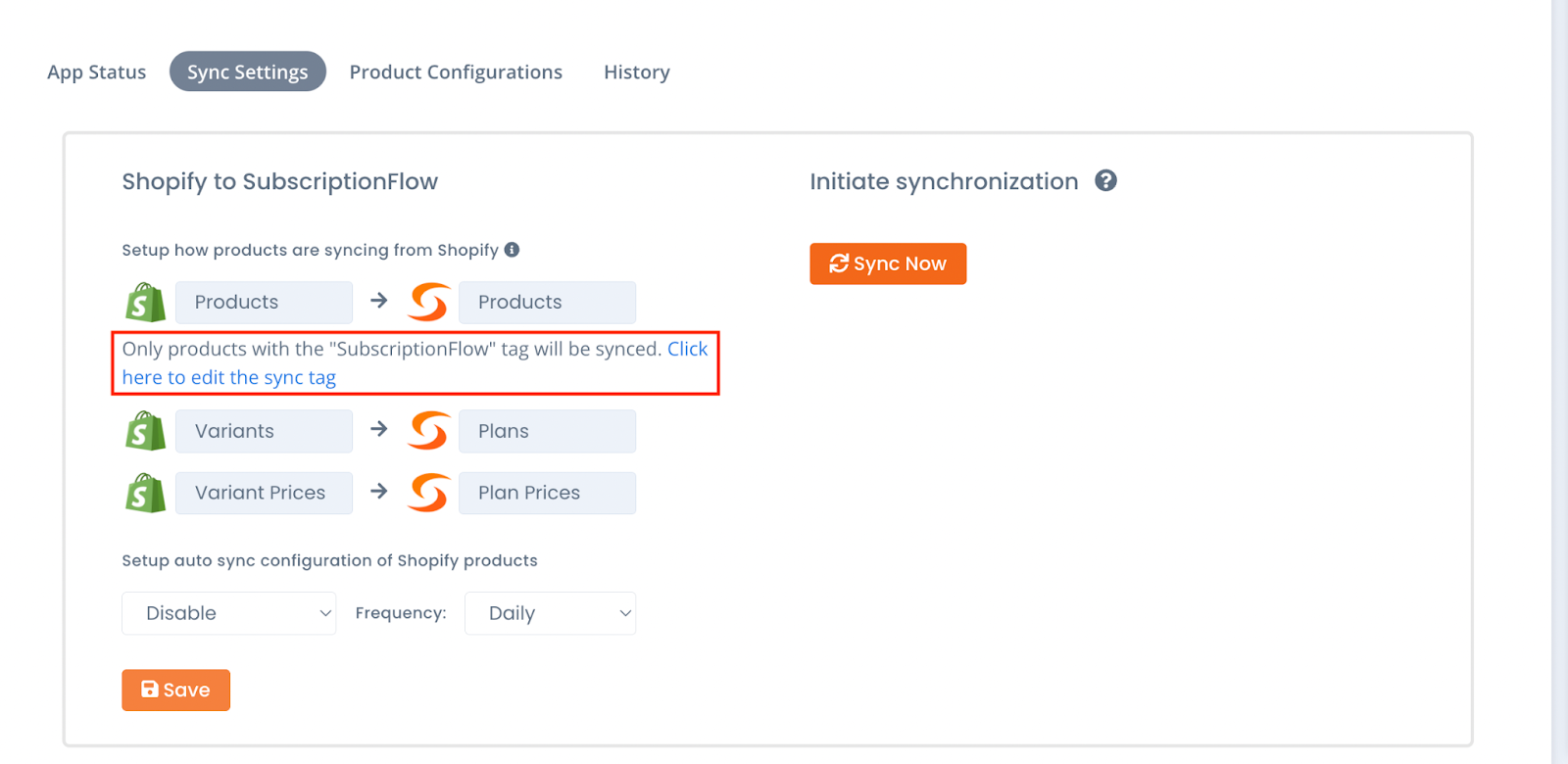Save the sync settings
Screen dimensions: 1568x764
coord(175,691)
